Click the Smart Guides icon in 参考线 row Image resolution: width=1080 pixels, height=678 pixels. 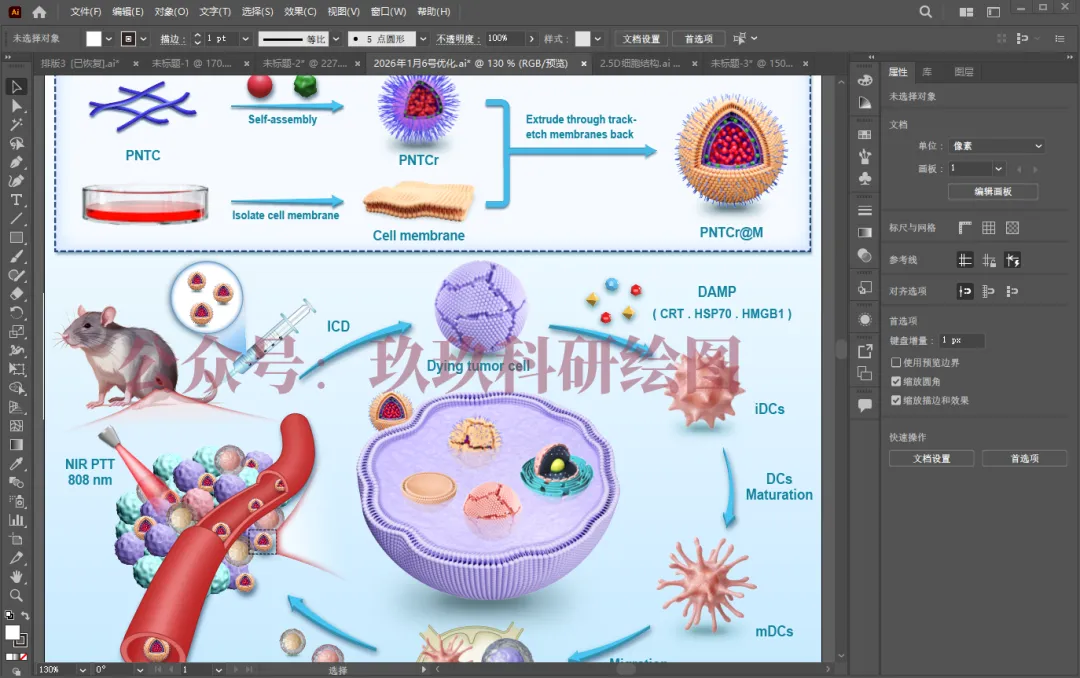click(1012, 260)
